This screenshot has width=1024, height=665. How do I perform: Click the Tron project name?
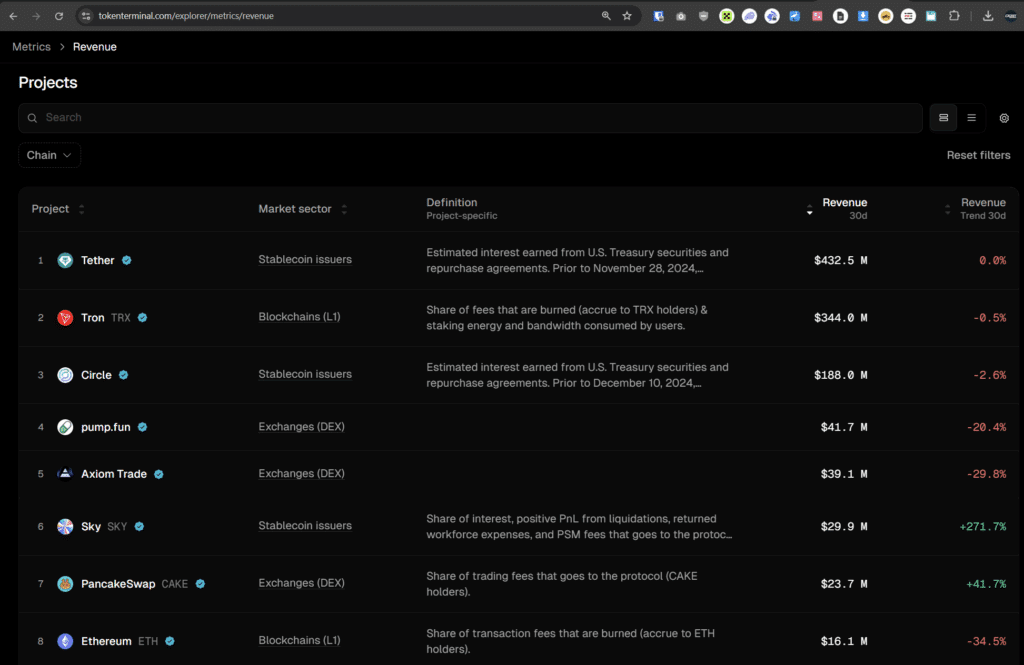pos(93,318)
